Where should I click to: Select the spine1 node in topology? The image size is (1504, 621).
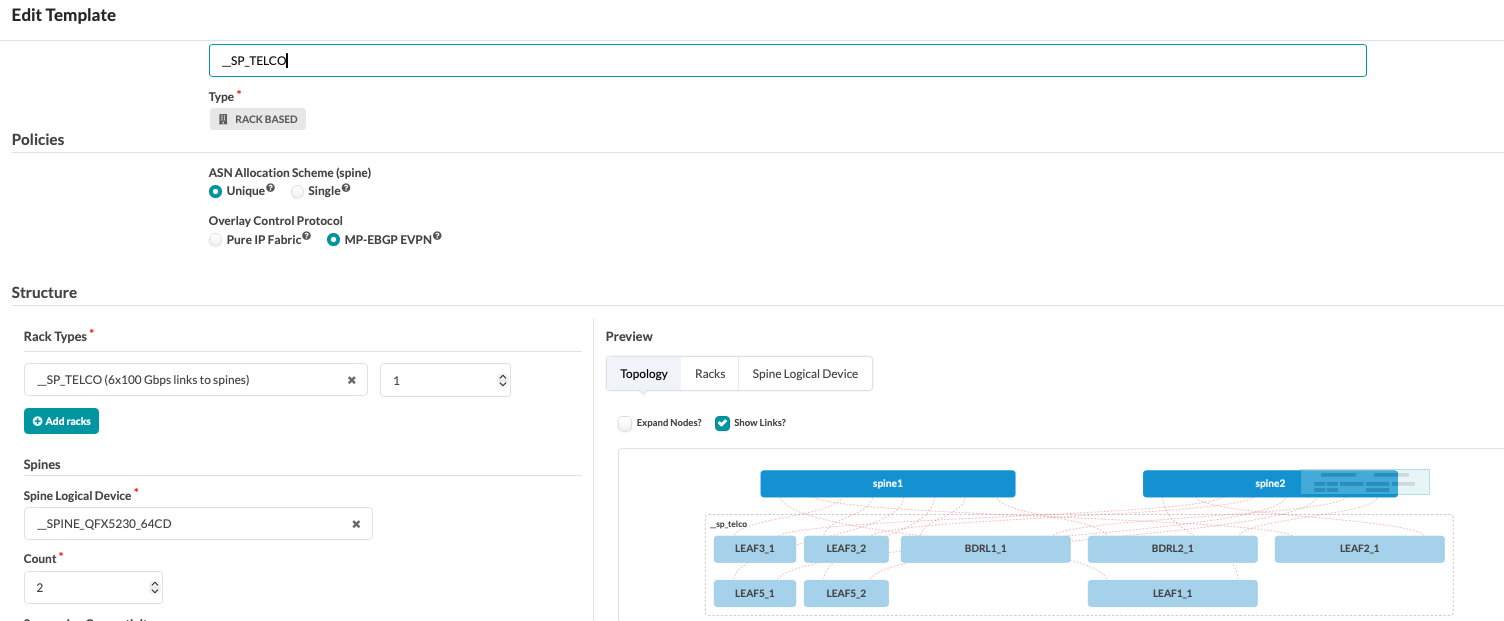[888, 484]
